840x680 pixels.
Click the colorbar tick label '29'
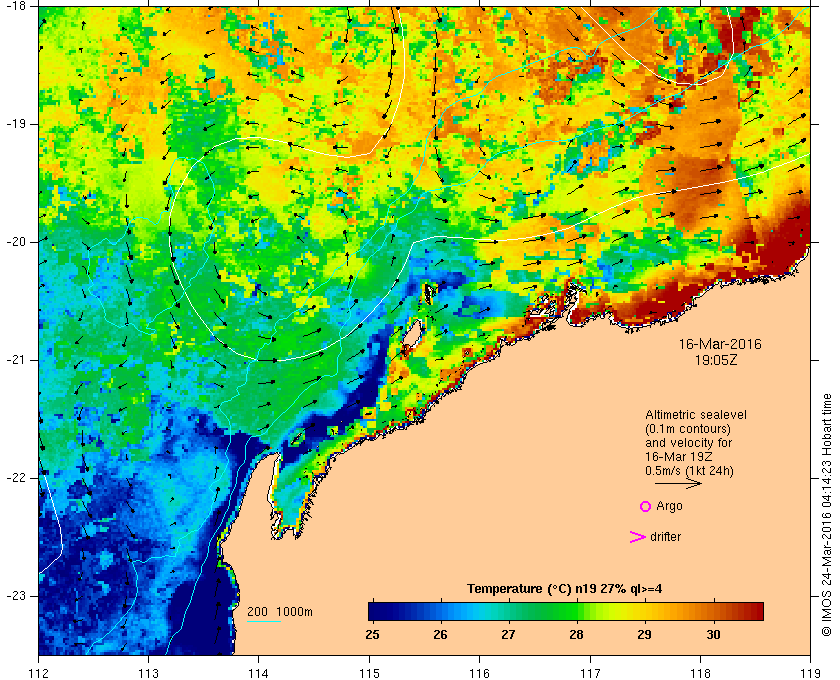point(644,635)
